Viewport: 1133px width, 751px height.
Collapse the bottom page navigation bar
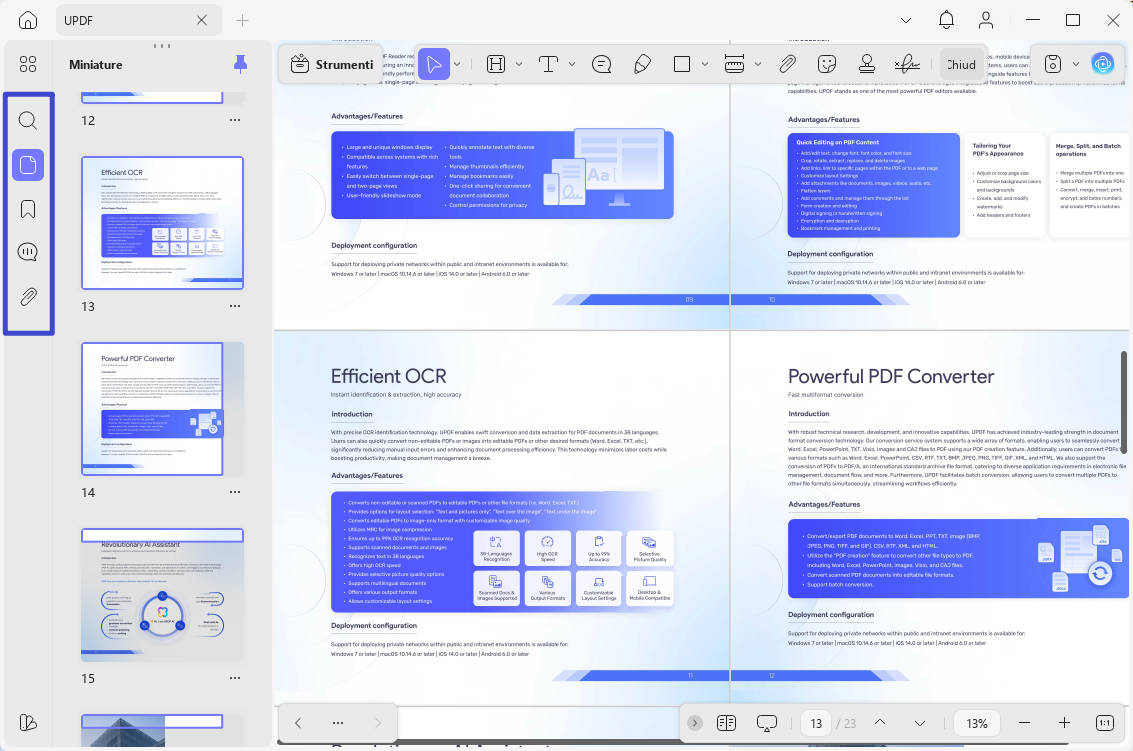click(x=694, y=723)
